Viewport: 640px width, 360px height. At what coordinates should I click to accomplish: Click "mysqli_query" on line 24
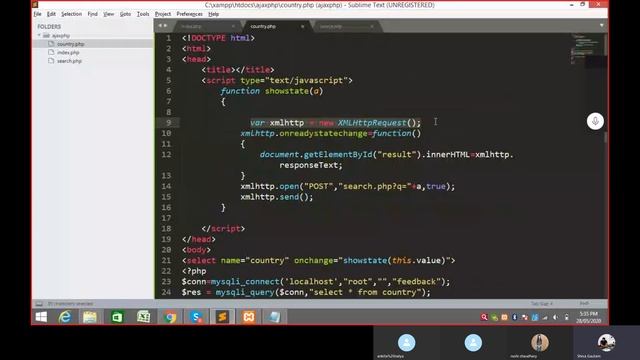(x=245, y=293)
